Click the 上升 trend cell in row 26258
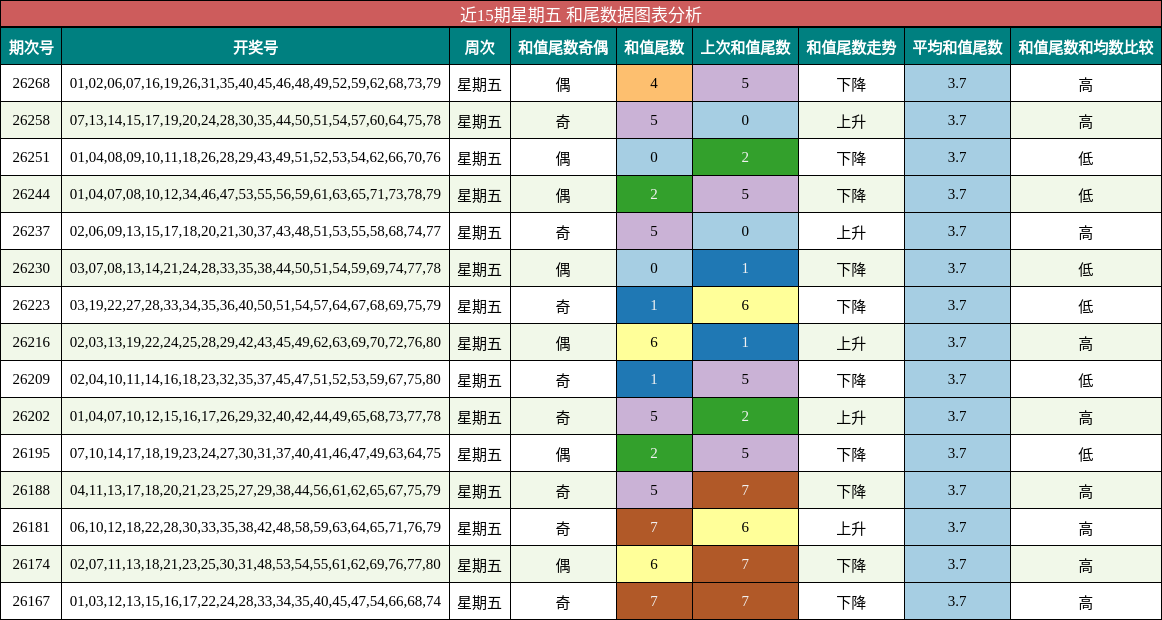The height and width of the screenshot is (620, 1162). pos(851,121)
